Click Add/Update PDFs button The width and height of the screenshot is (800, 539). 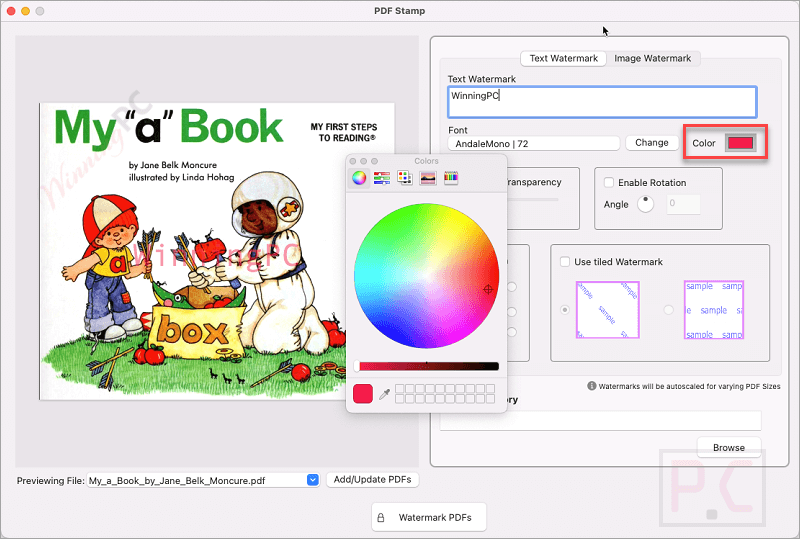372,480
